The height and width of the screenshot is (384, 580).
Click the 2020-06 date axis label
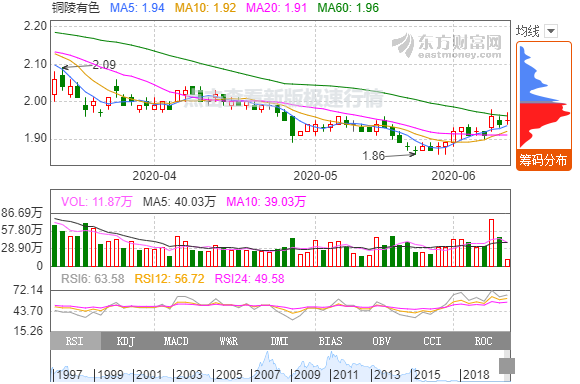tap(453, 175)
